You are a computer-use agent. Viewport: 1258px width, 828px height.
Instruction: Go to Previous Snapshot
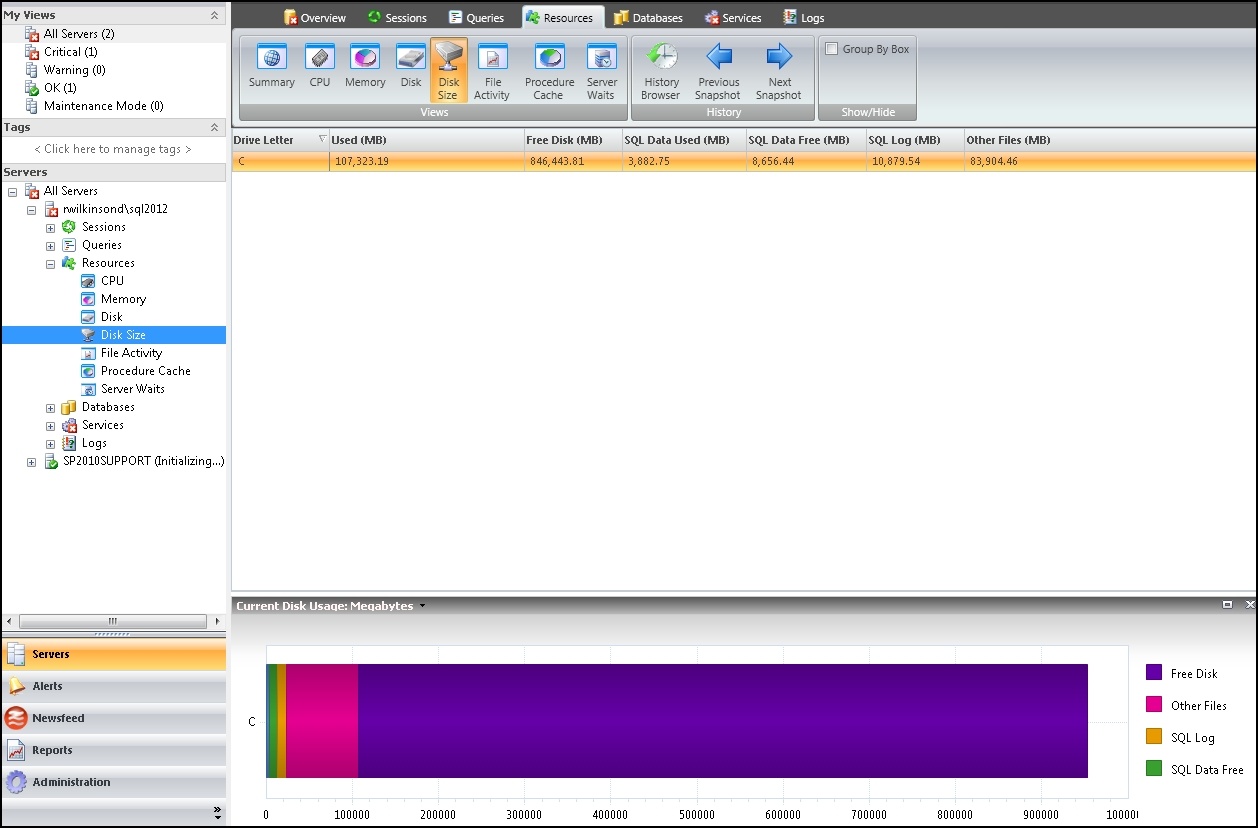(x=718, y=72)
